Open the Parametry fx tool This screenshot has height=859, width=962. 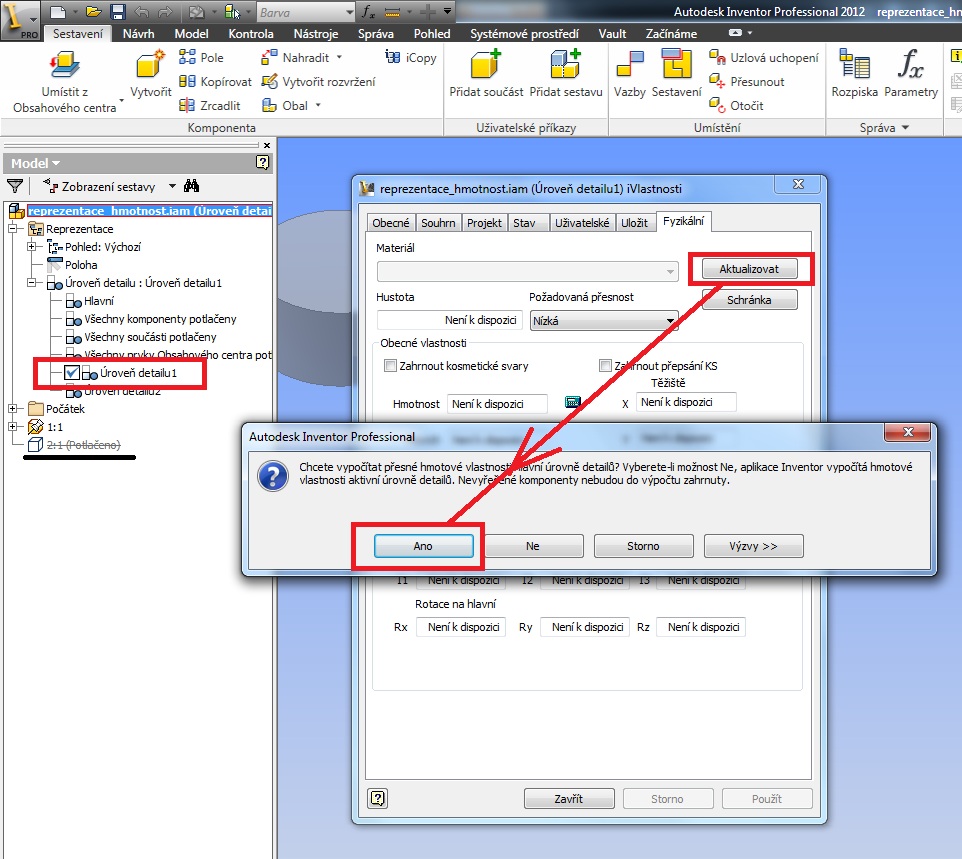tap(910, 65)
